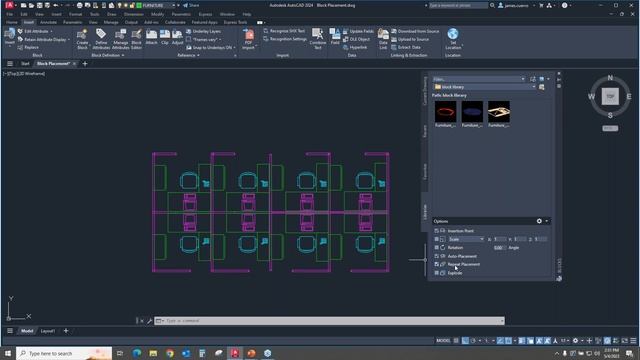Screen dimensions: 640x360
Task: Switch to the Libraries tab in Blocks palette
Action: tap(424, 211)
